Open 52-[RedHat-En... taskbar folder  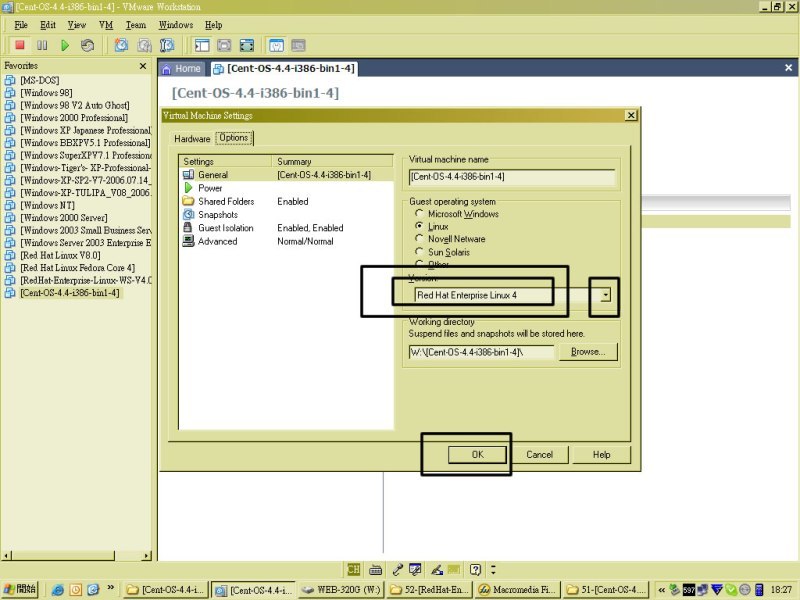click(x=430, y=590)
